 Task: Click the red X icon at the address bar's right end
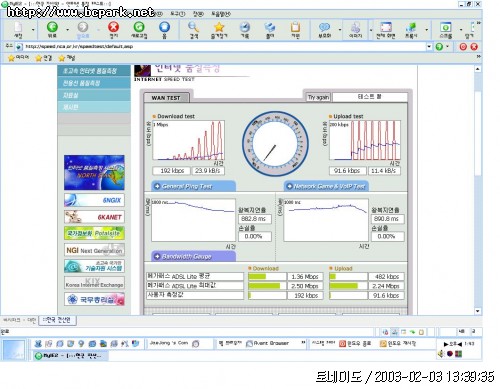pos(474,47)
